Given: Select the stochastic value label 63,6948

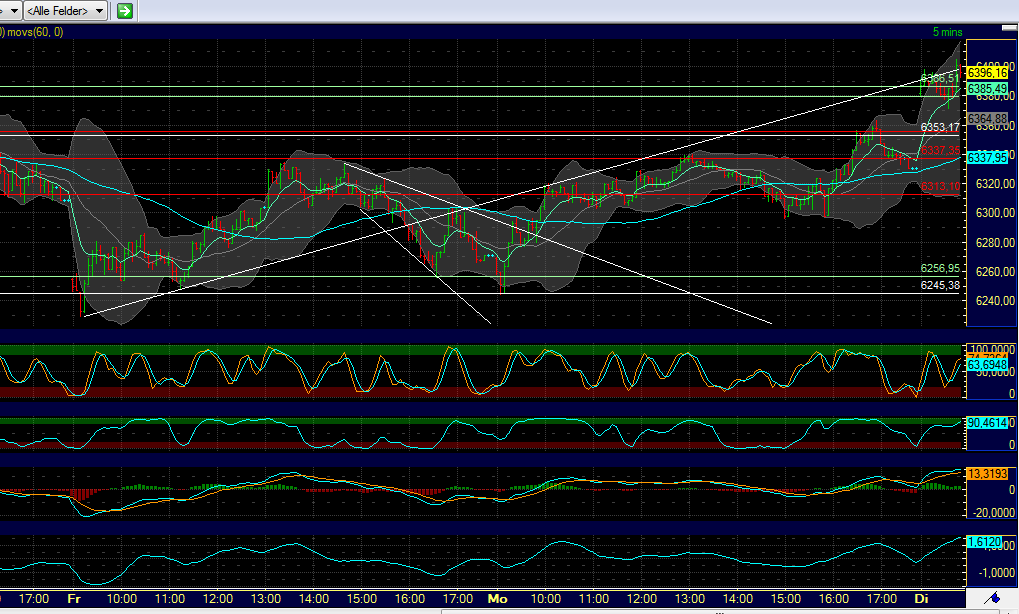Looking at the screenshot, I should (988, 365).
